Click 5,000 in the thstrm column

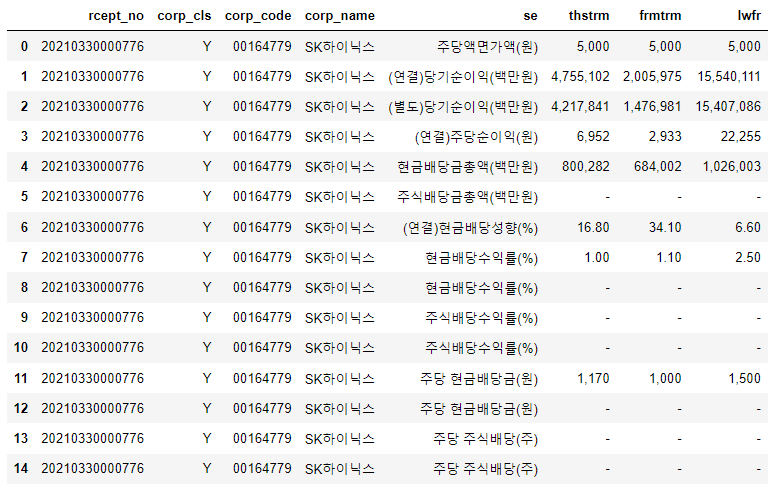(593, 46)
